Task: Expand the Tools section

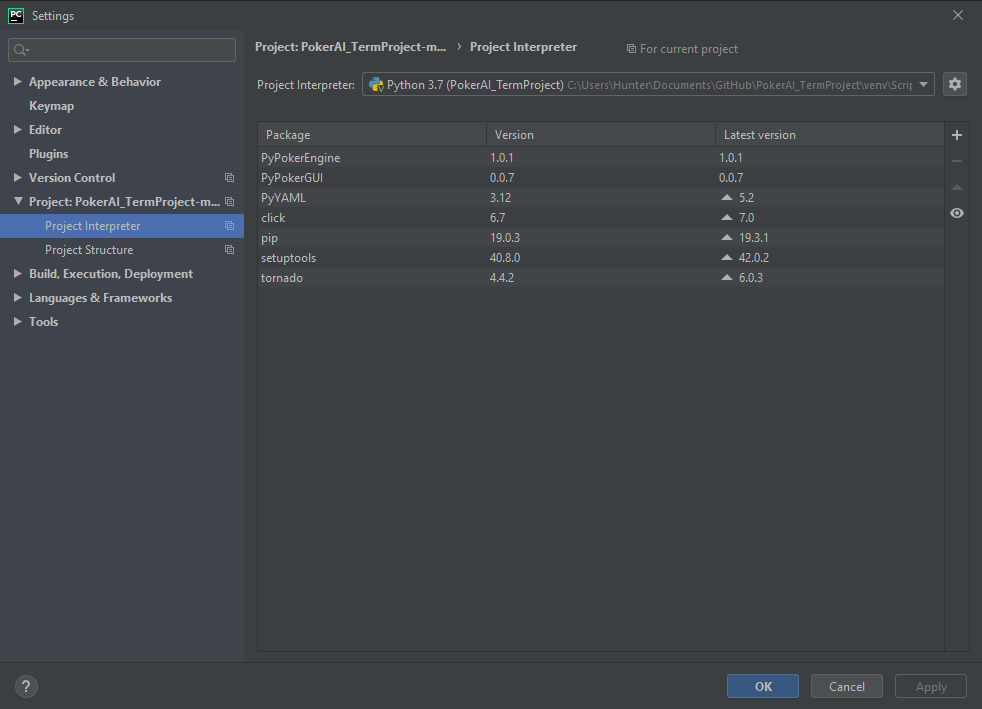Action: (x=18, y=321)
